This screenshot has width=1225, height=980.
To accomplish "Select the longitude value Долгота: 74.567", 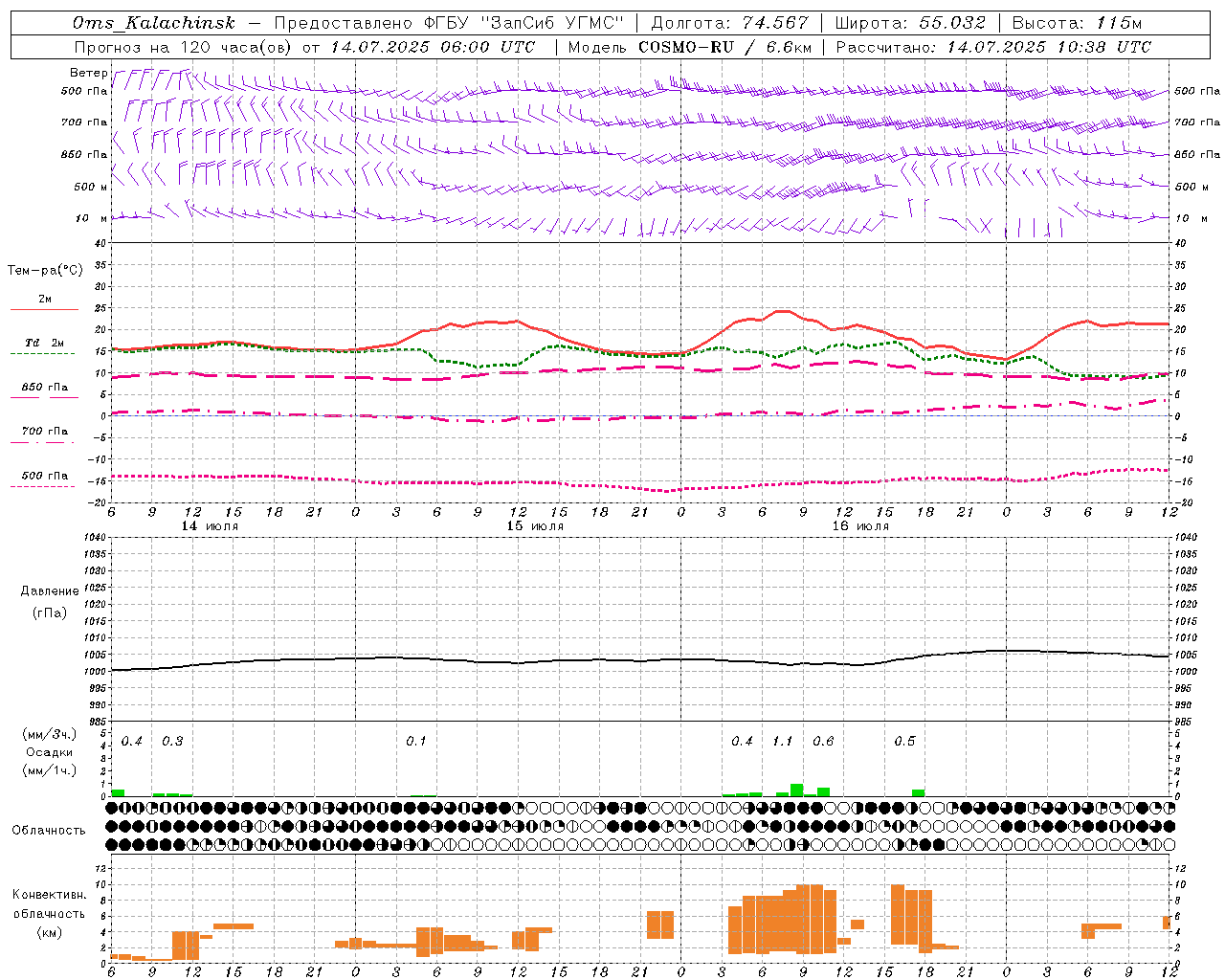I will click(x=729, y=24).
